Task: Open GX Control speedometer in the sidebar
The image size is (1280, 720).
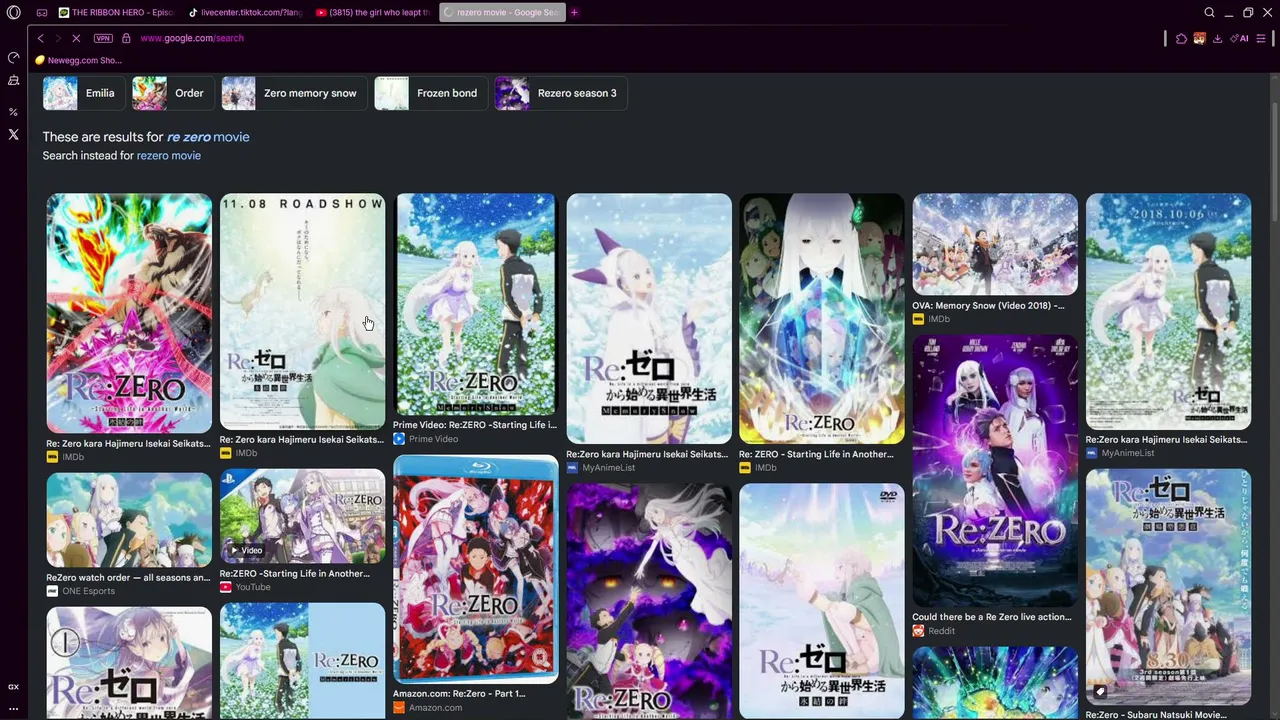Action: point(13,58)
